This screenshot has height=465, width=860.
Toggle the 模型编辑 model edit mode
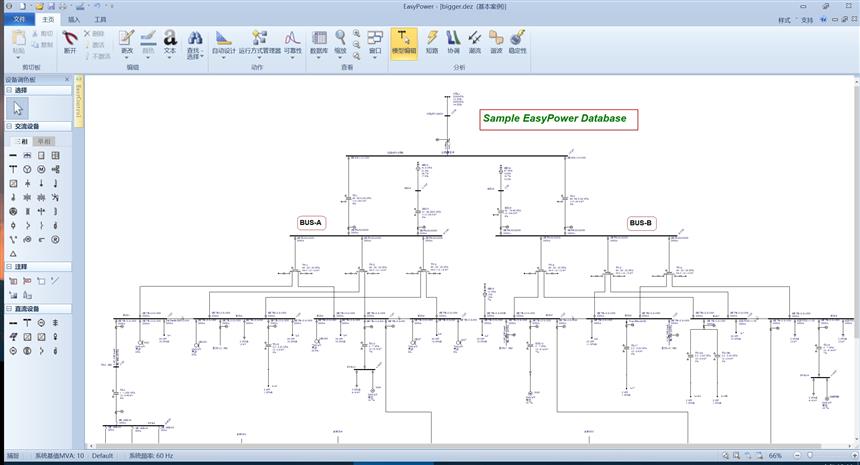point(404,42)
